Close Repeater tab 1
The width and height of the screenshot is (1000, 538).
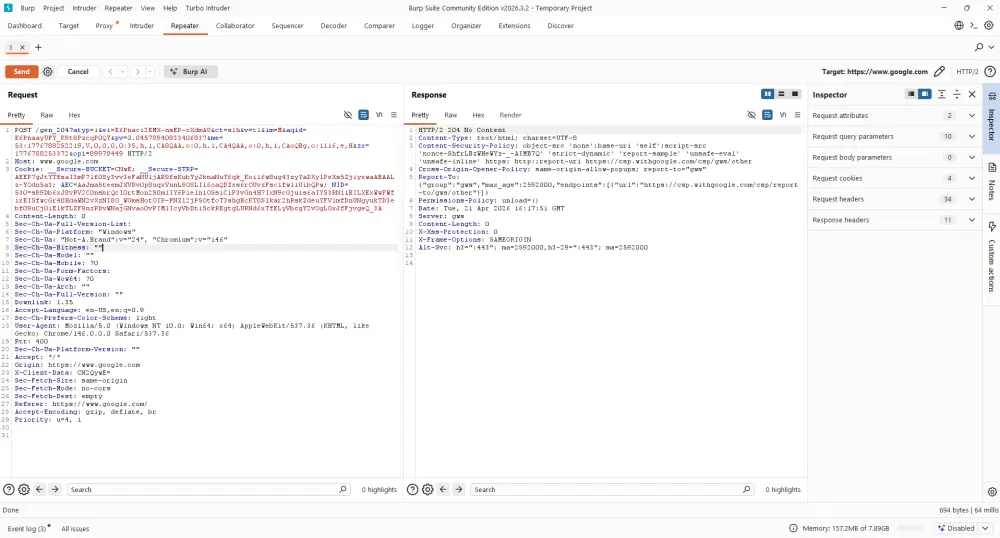coord(22,47)
